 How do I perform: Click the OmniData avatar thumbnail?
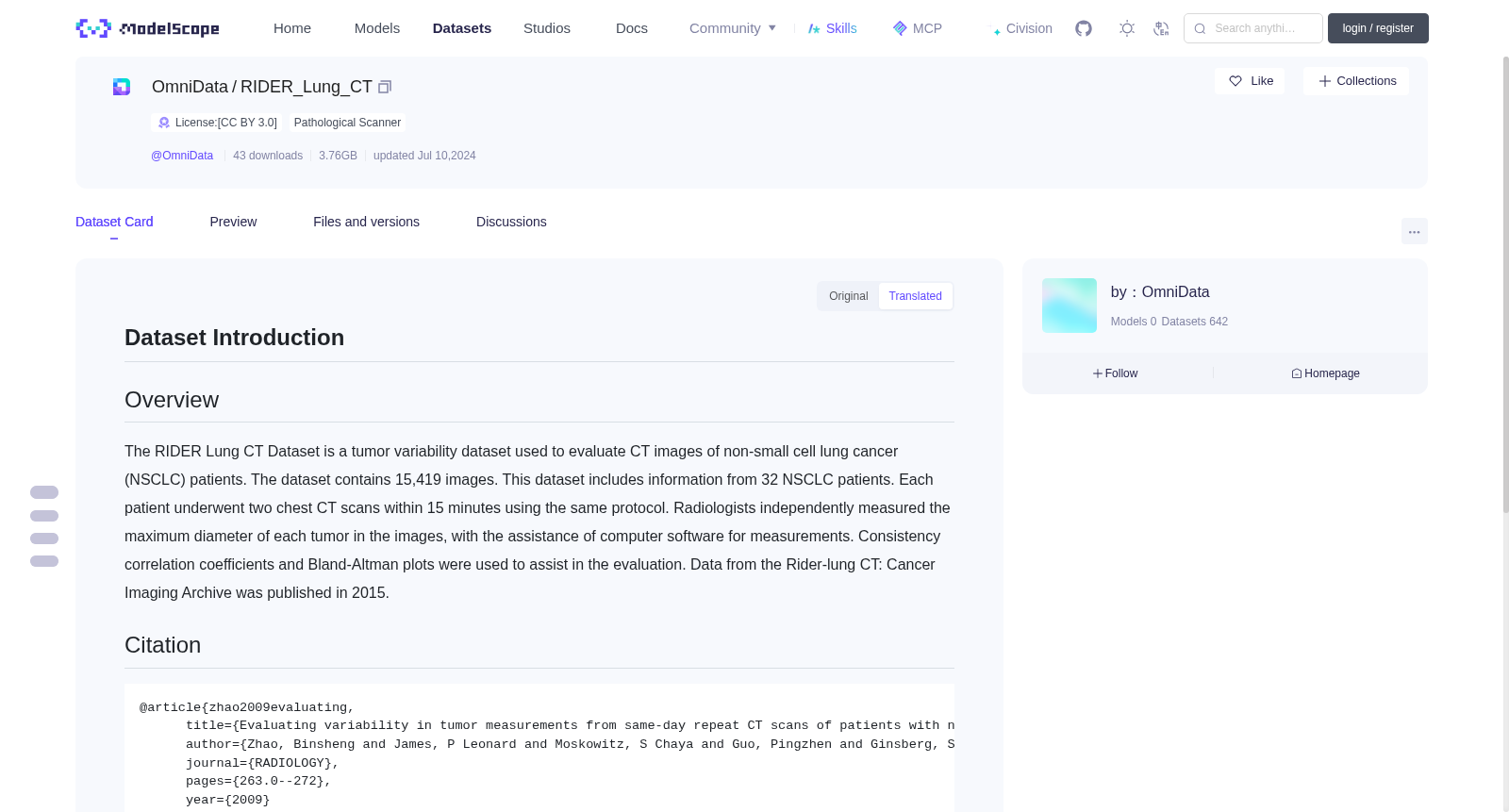[x=1070, y=306]
